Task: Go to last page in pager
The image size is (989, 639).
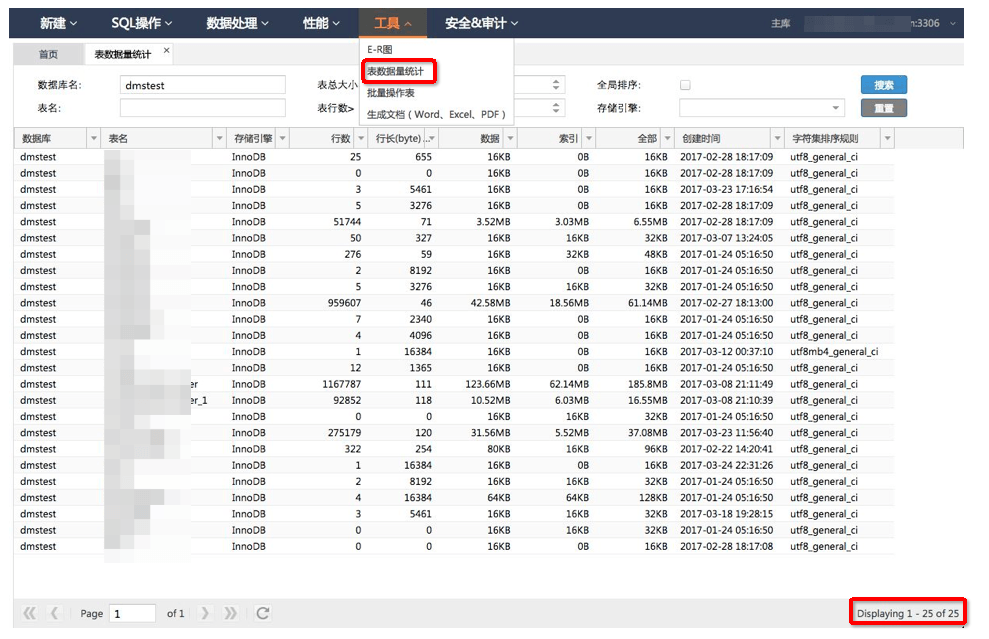Action: [230, 613]
